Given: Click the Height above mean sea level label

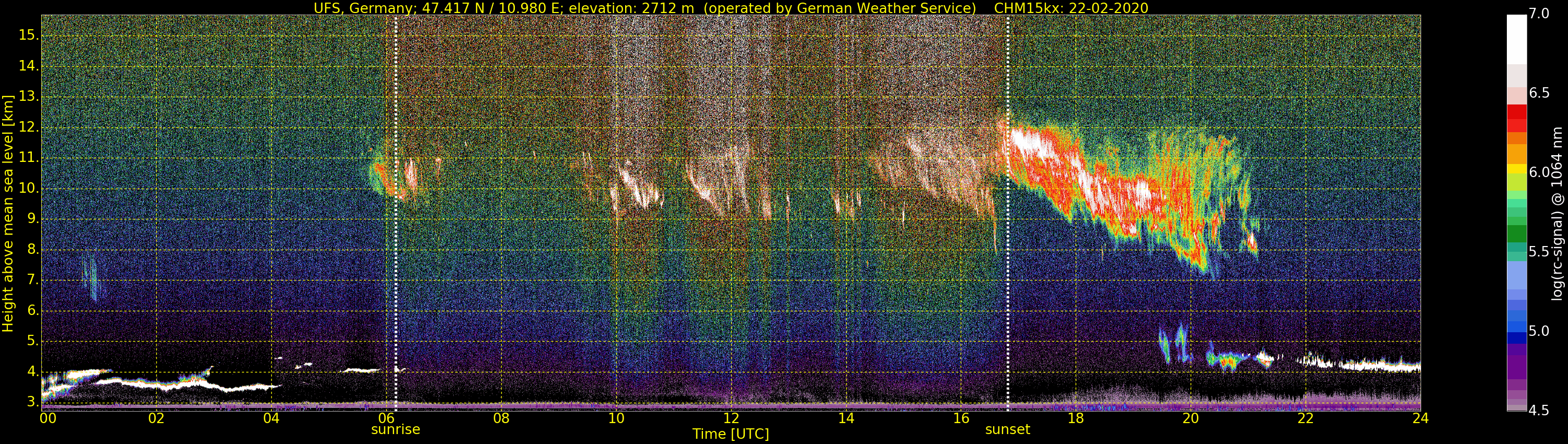Looking at the screenshot, I should tap(8, 213).
